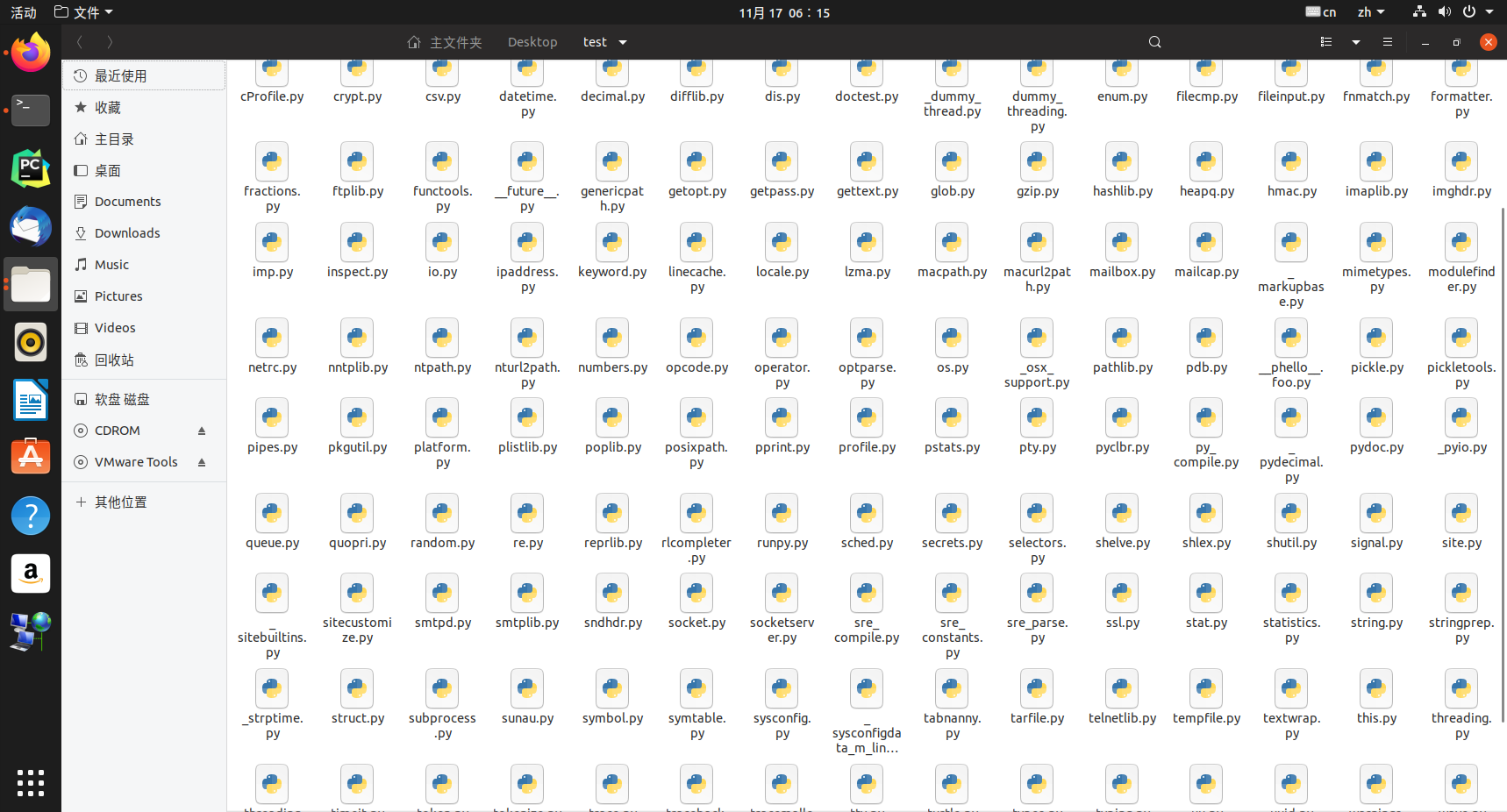
Task: Navigate to home folder in path bar
Action: click(x=445, y=42)
